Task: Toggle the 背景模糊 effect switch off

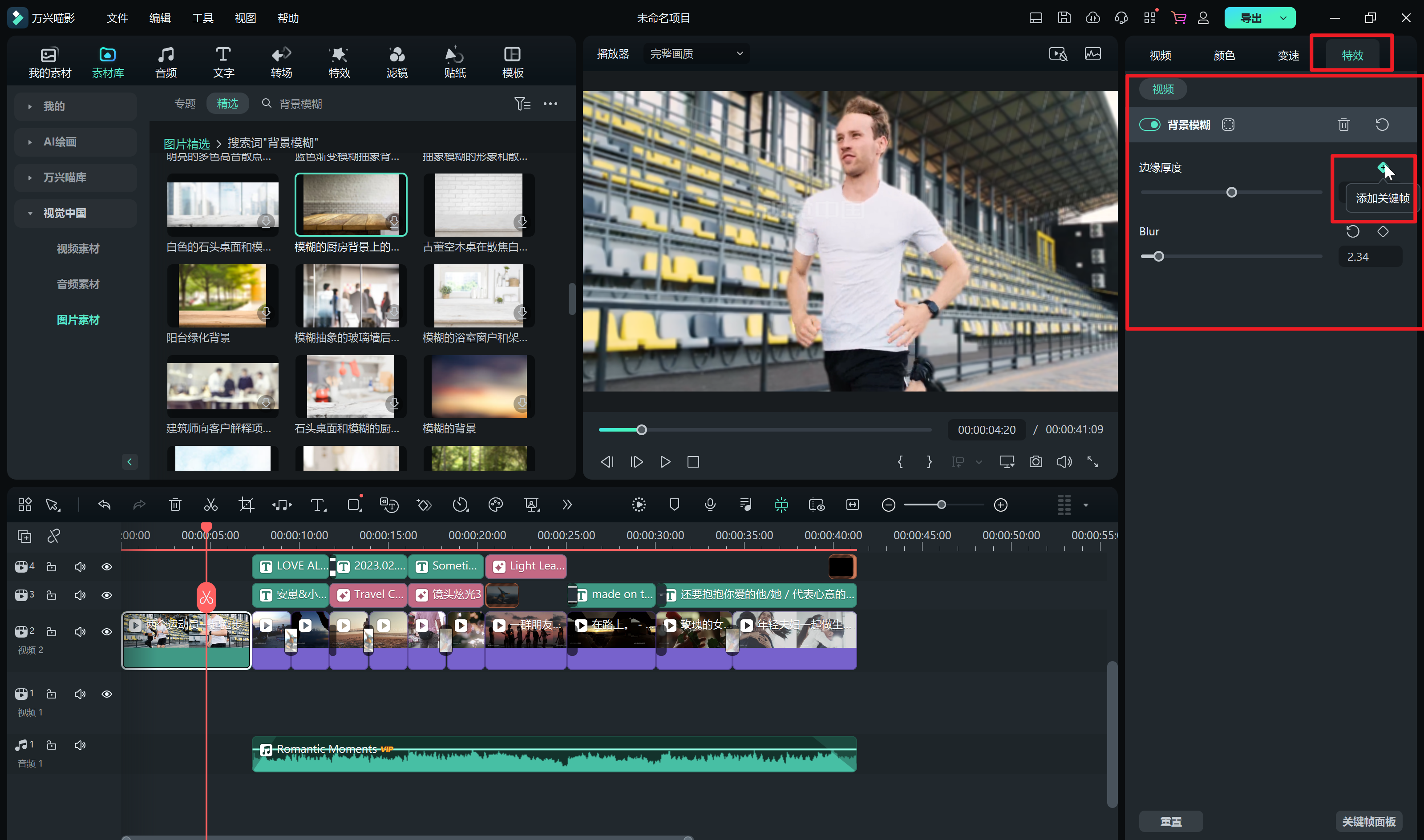Action: coord(1149,125)
